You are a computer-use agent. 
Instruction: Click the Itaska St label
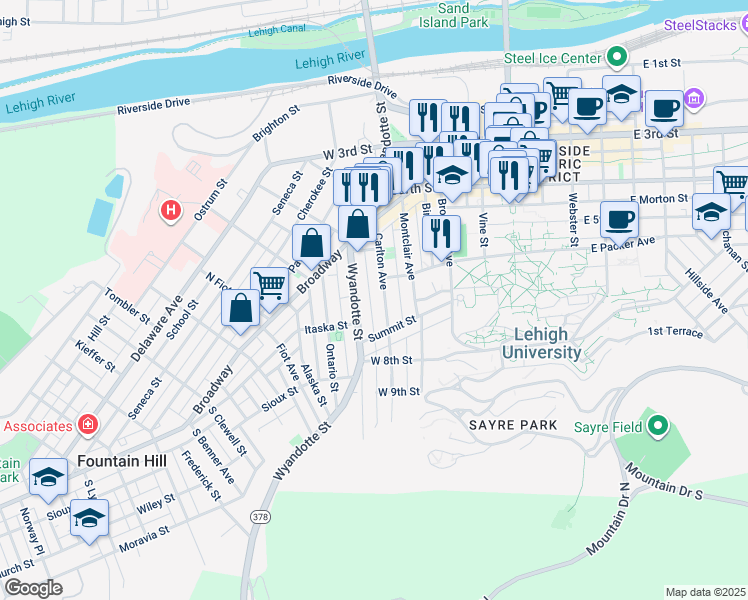click(x=326, y=328)
